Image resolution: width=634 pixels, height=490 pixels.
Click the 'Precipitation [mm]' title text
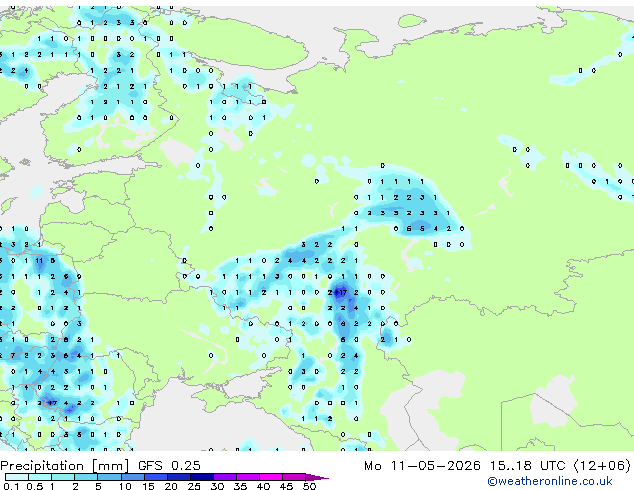(x=65, y=466)
